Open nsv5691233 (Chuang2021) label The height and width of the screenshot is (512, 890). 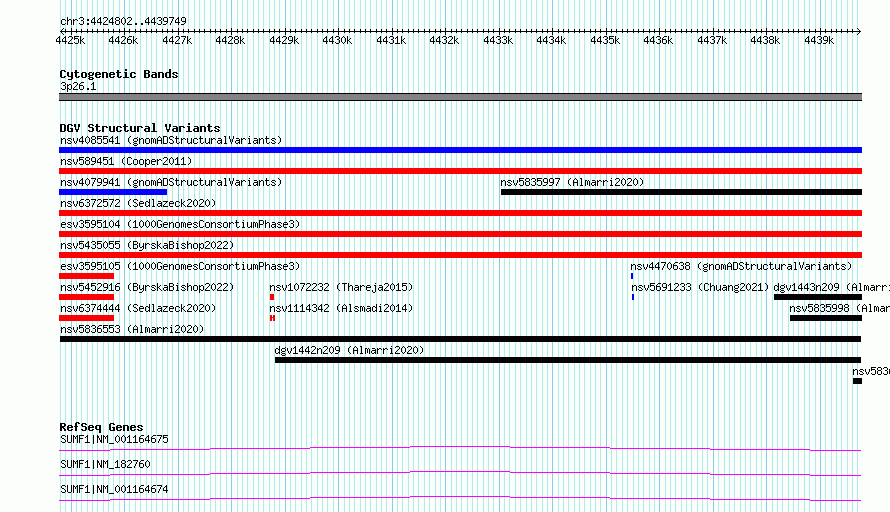click(700, 287)
